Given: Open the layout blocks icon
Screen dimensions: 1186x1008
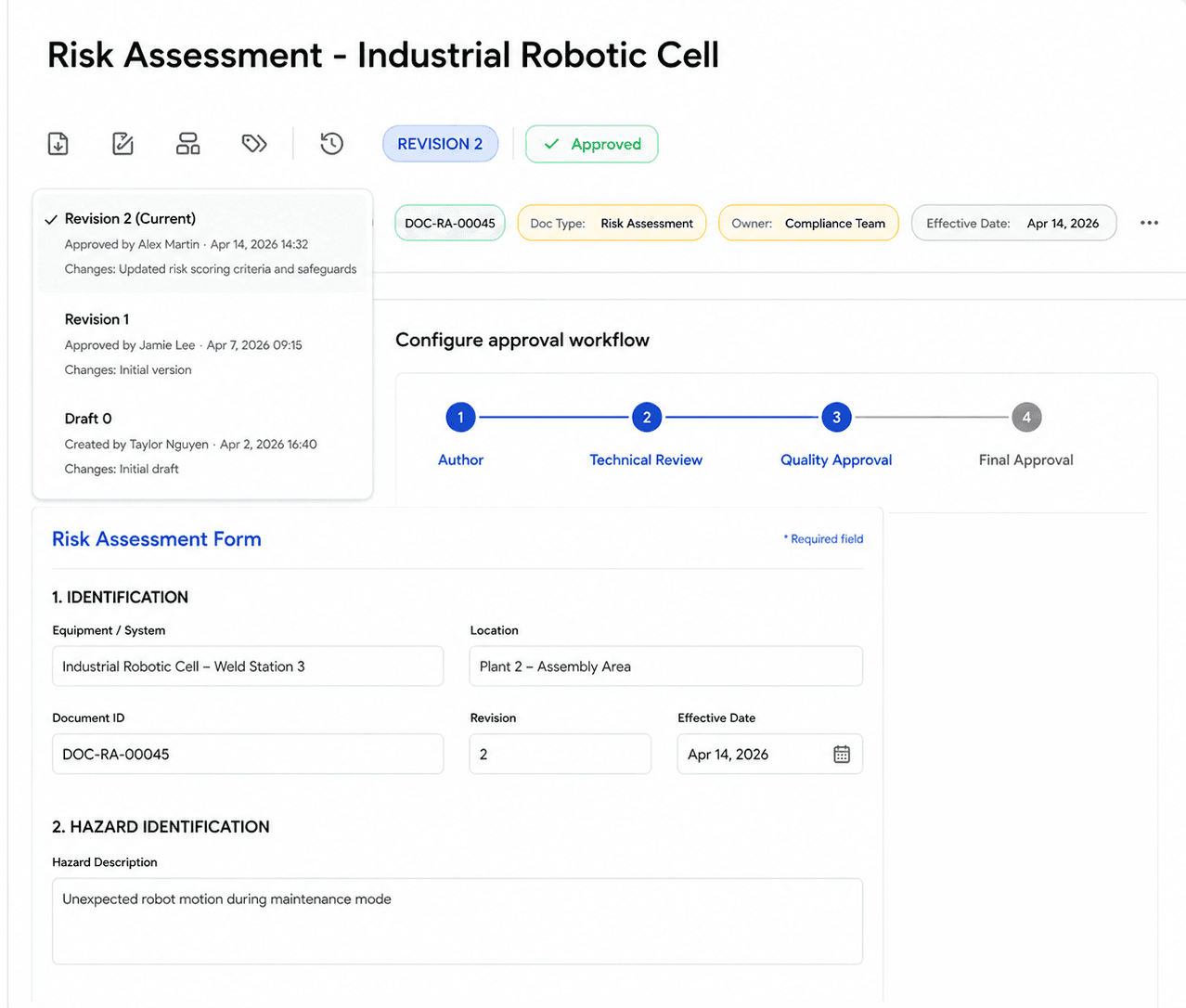Looking at the screenshot, I should point(188,144).
